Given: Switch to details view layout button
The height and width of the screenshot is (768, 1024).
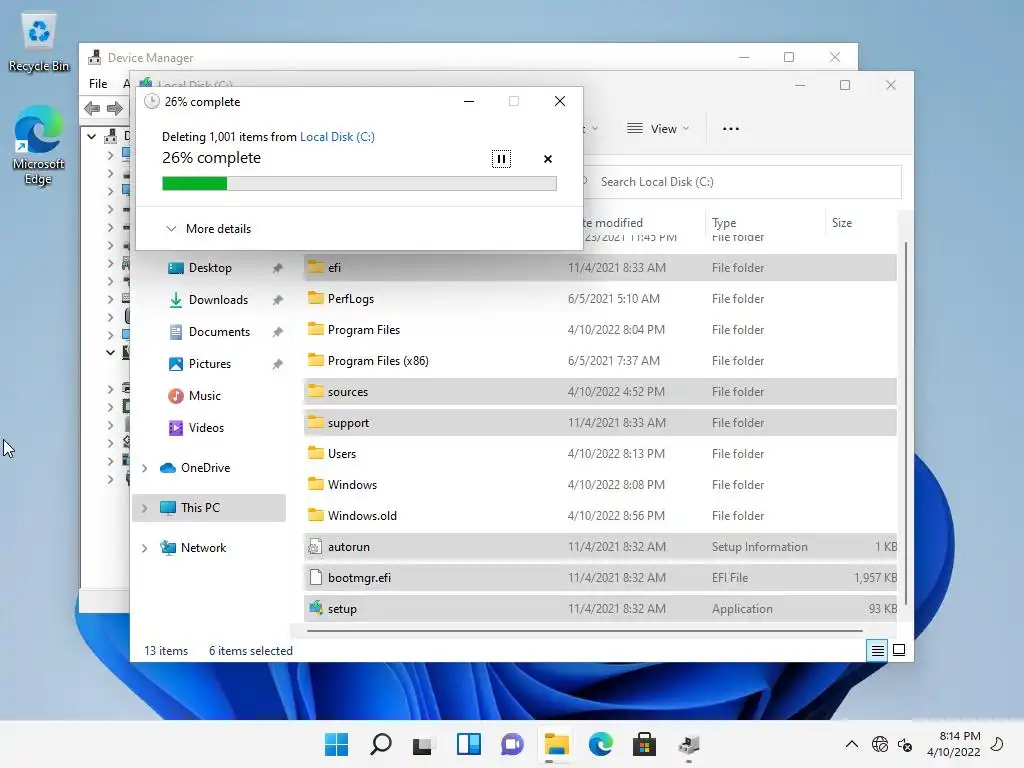Looking at the screenshot, I should tap(877, 650).
